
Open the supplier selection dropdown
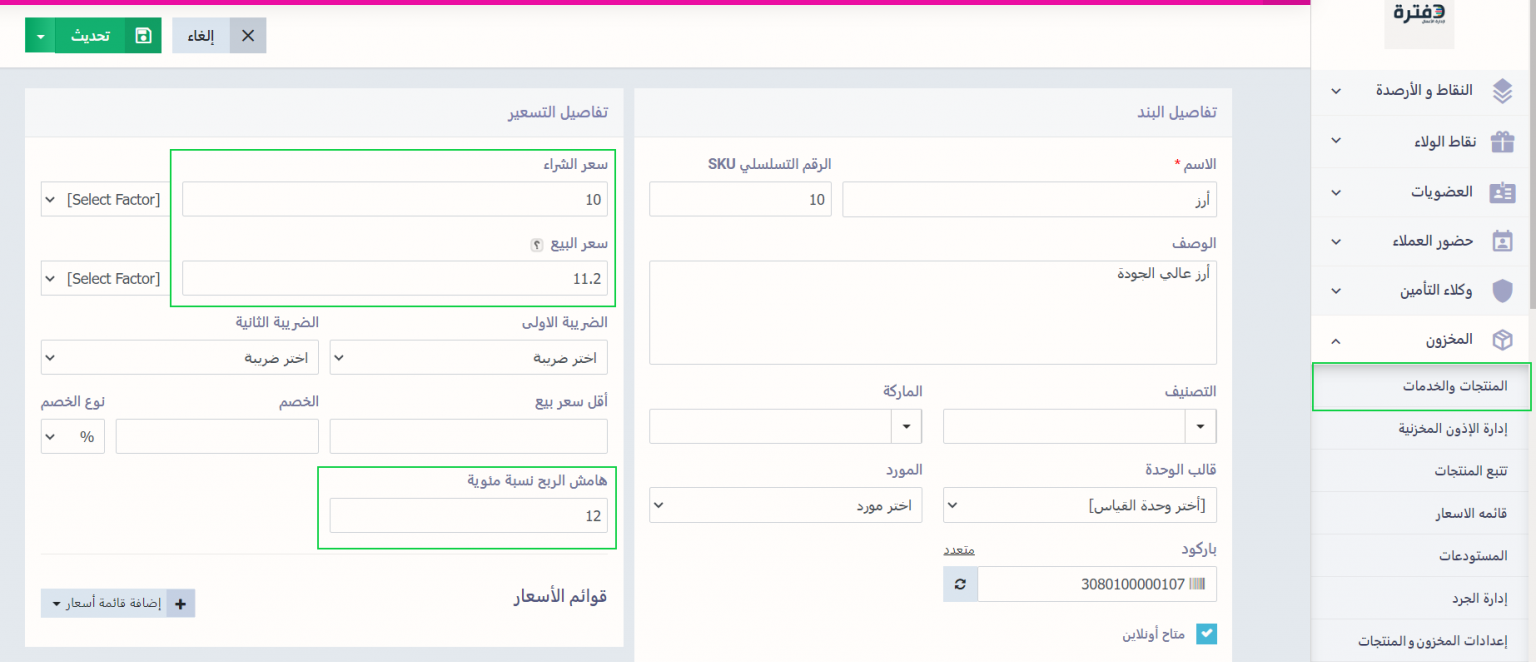(785, 505)
